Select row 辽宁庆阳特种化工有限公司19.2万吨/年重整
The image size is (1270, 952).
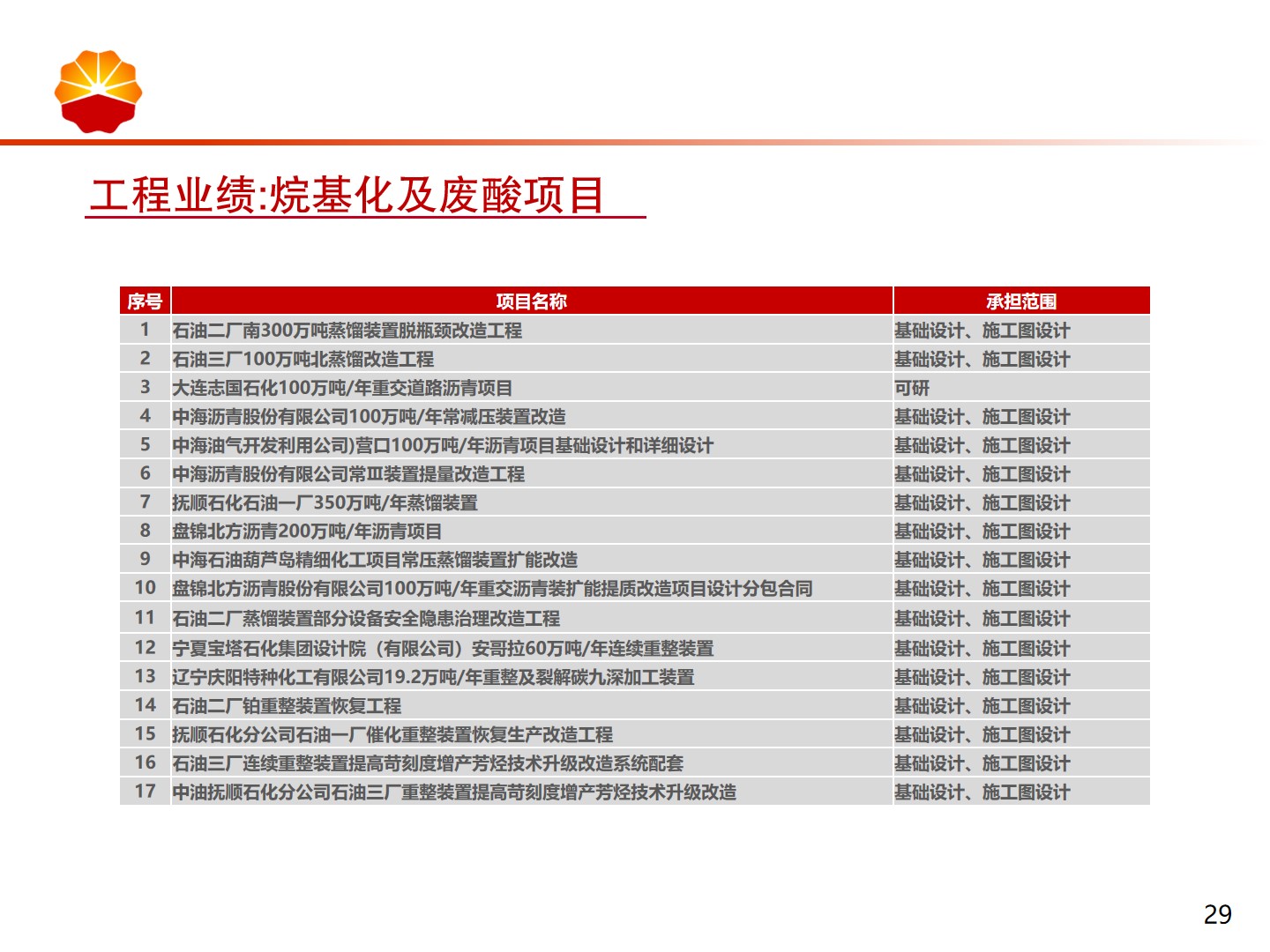(x=635, y=677)
